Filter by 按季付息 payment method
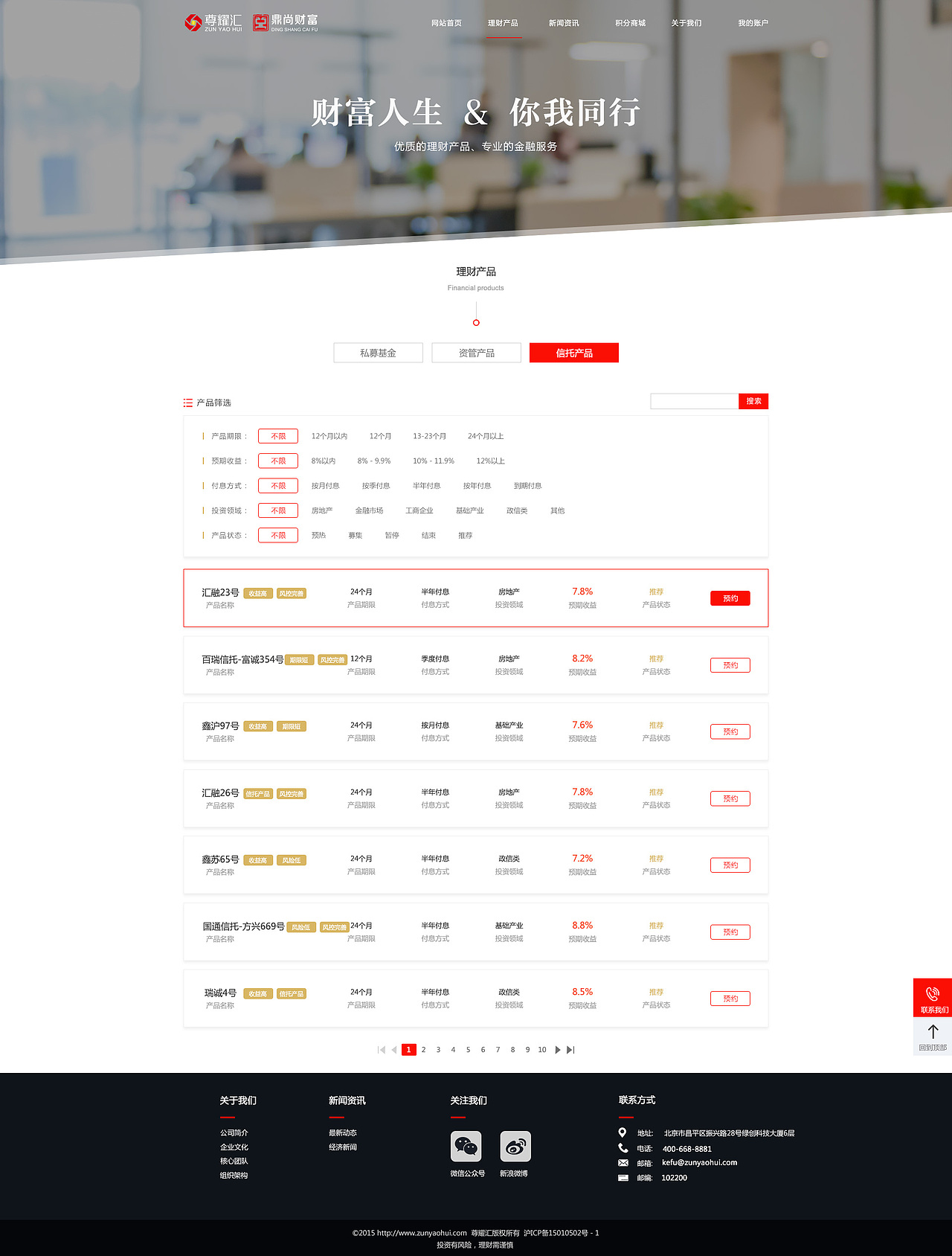Viewport: 952px width, 1256px height. [376, 486]
